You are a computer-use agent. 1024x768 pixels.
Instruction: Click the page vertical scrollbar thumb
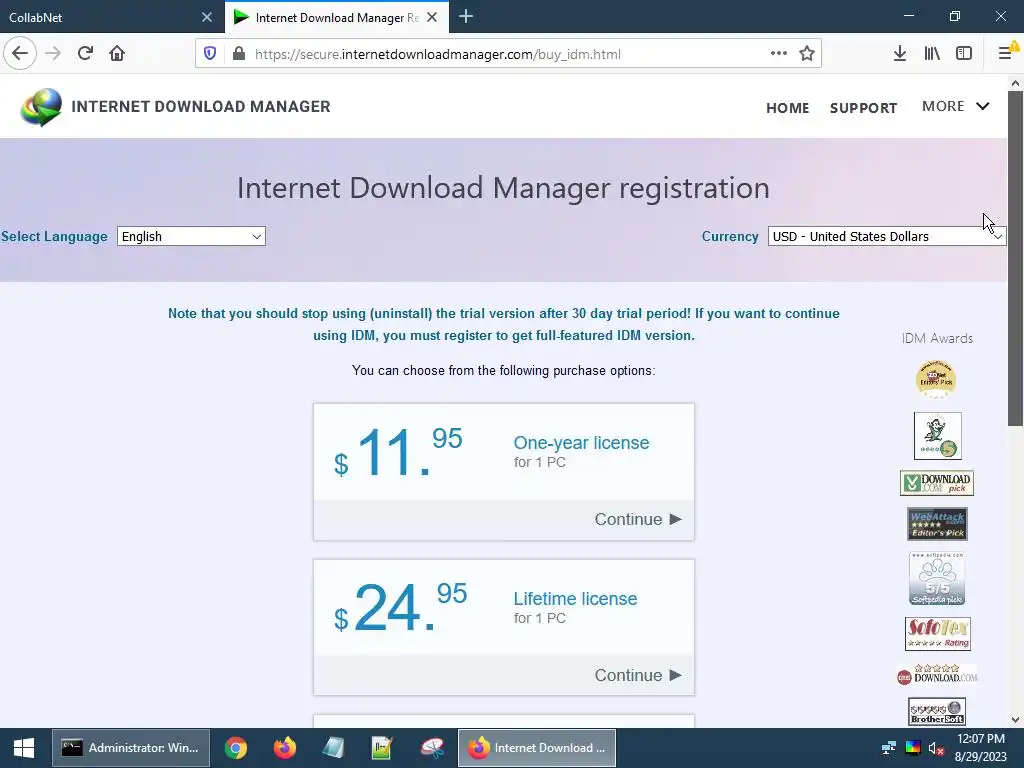pyautogui.click(x=1015, y=258)
